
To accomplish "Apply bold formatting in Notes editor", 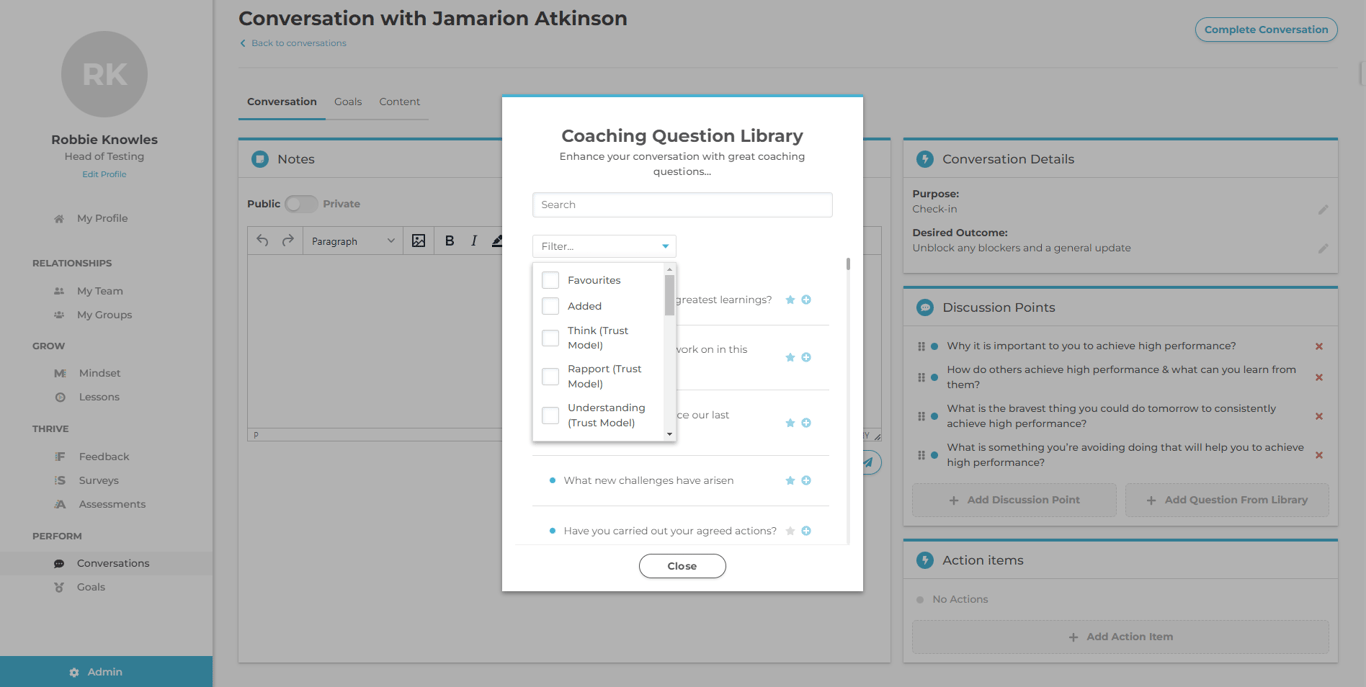I will (449, 241).
